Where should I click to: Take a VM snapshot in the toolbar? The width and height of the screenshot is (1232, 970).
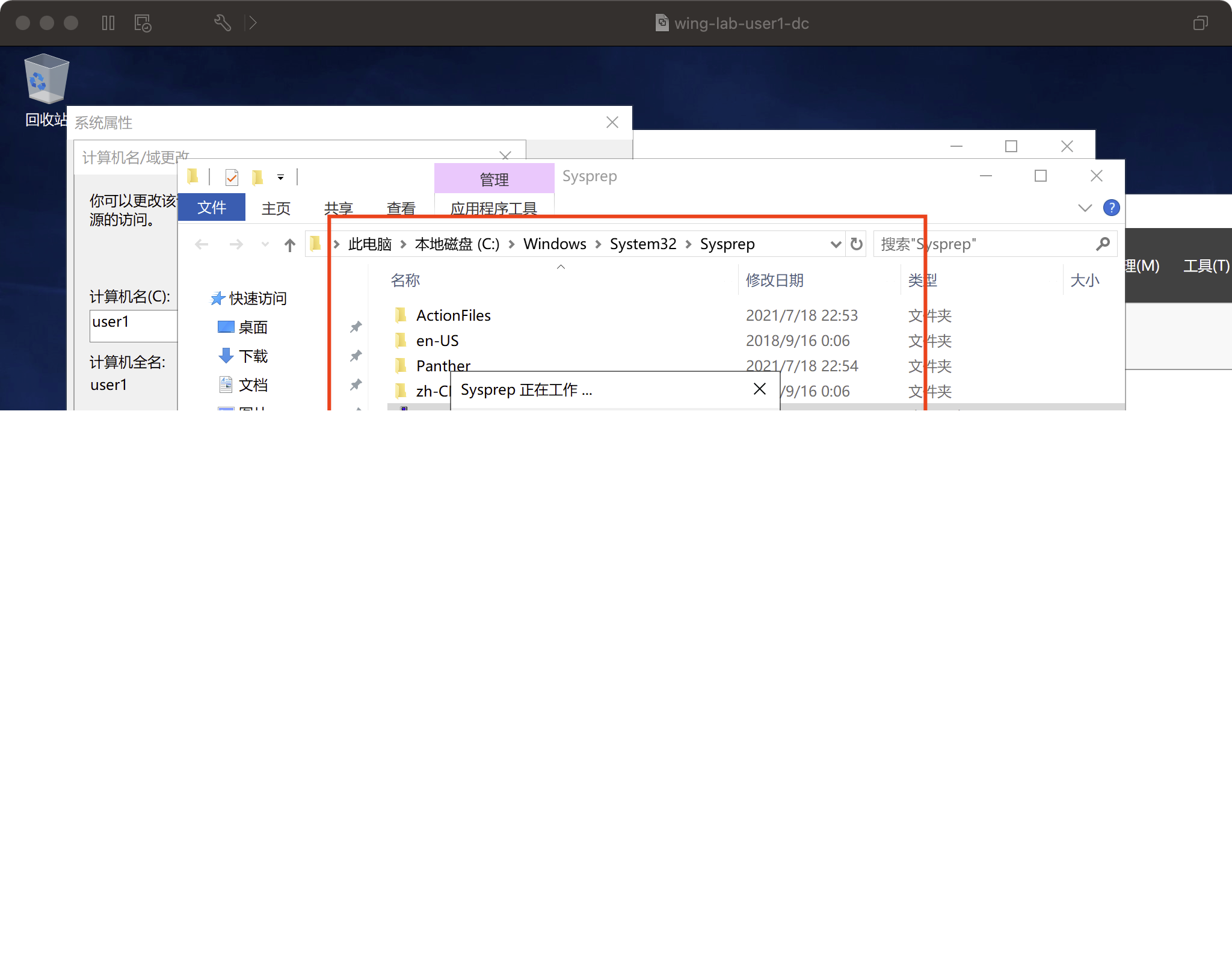[143, 23]
